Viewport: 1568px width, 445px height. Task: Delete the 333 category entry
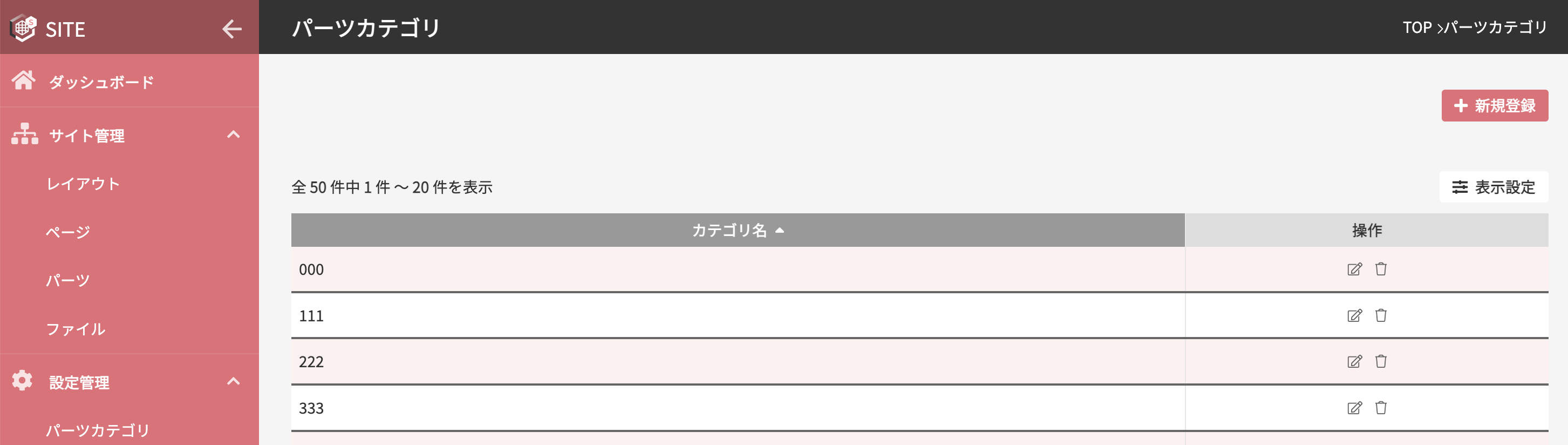pyautogui.click(x=1381, y=408)
